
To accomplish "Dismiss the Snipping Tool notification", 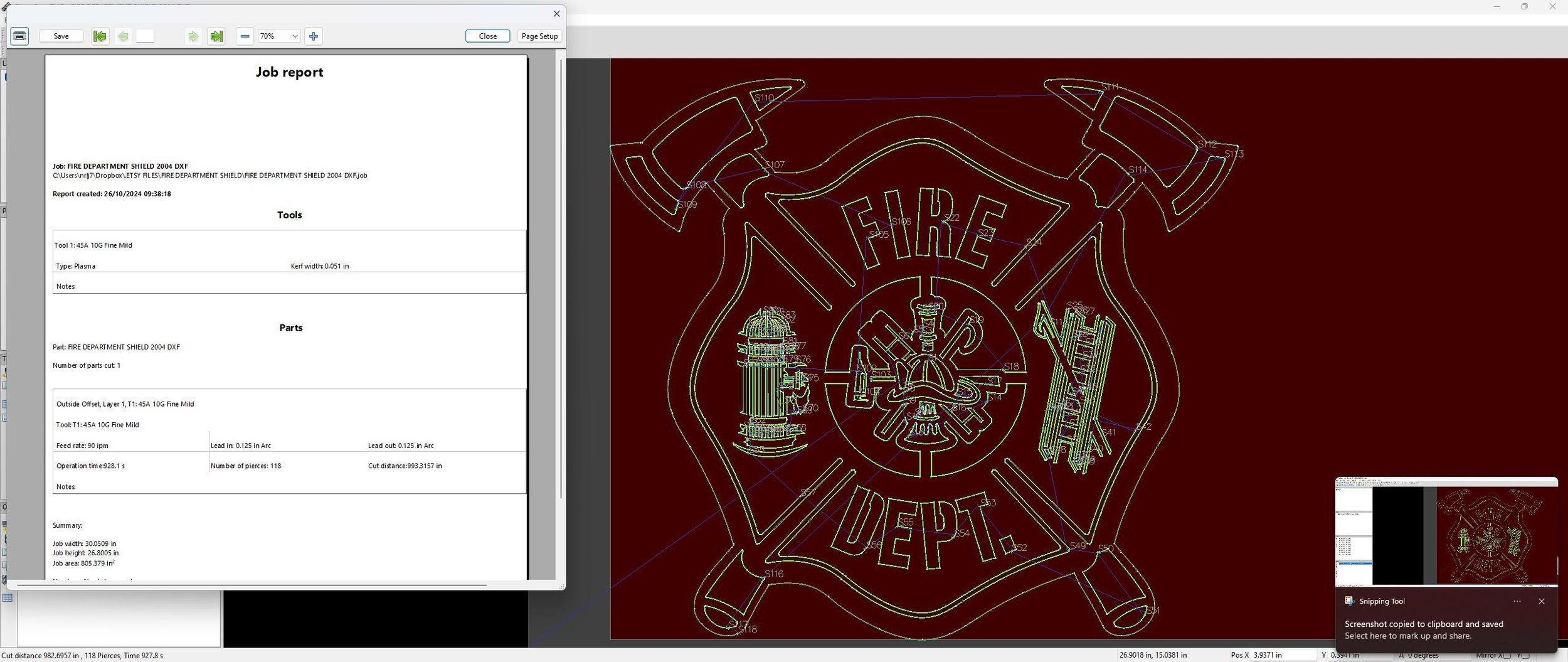I will 1542,601.
